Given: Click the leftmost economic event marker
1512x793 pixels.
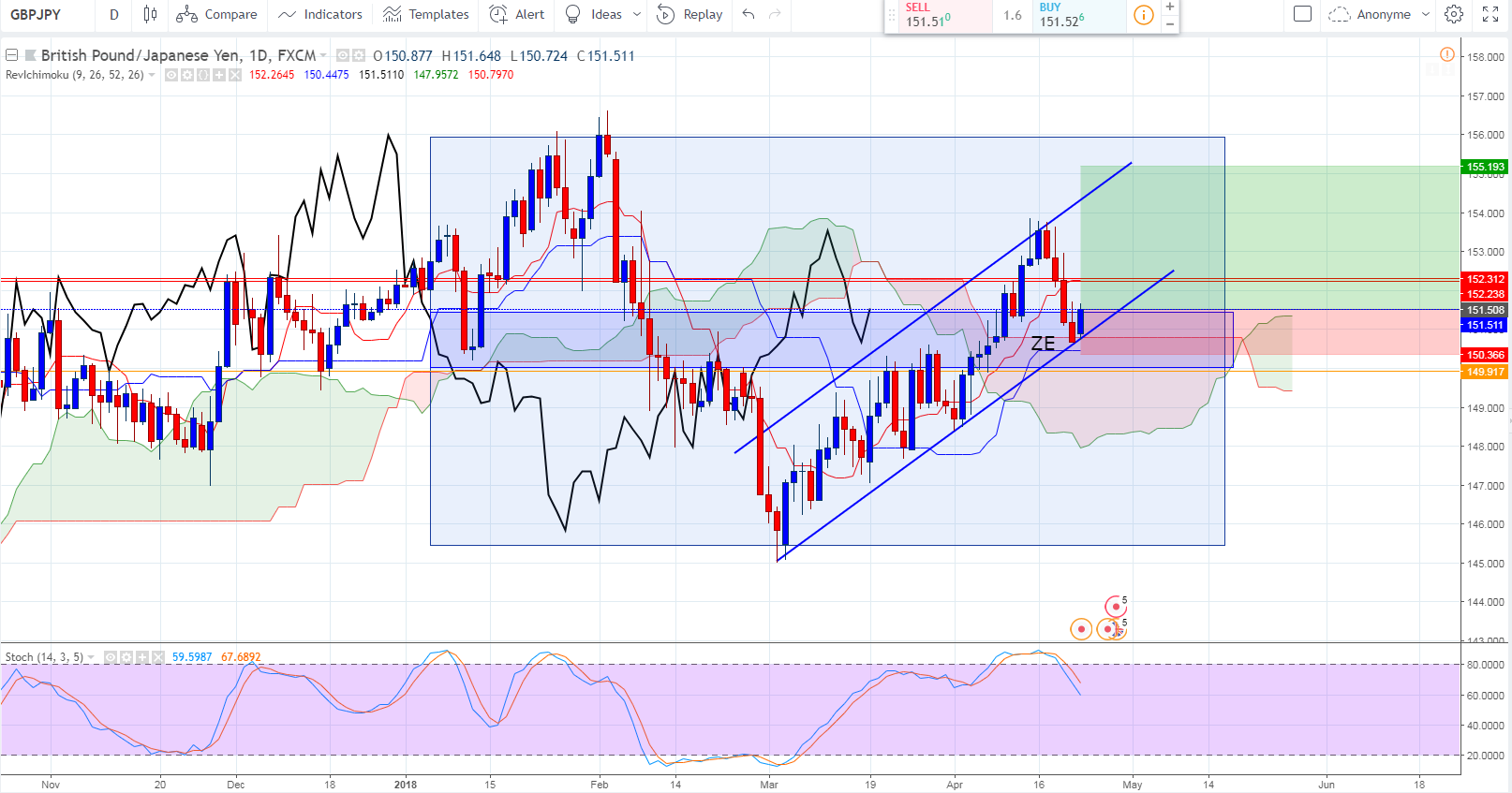Looking at the screenshot, I should click(x=1081, y=629).
